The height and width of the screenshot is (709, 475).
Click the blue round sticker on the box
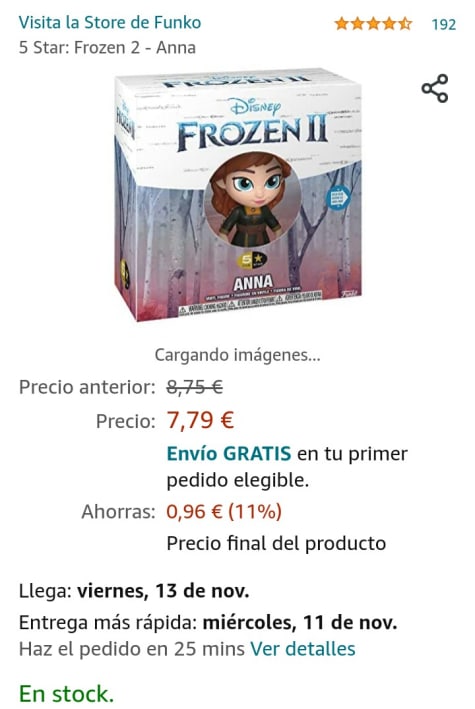click(x=338, y=198)
